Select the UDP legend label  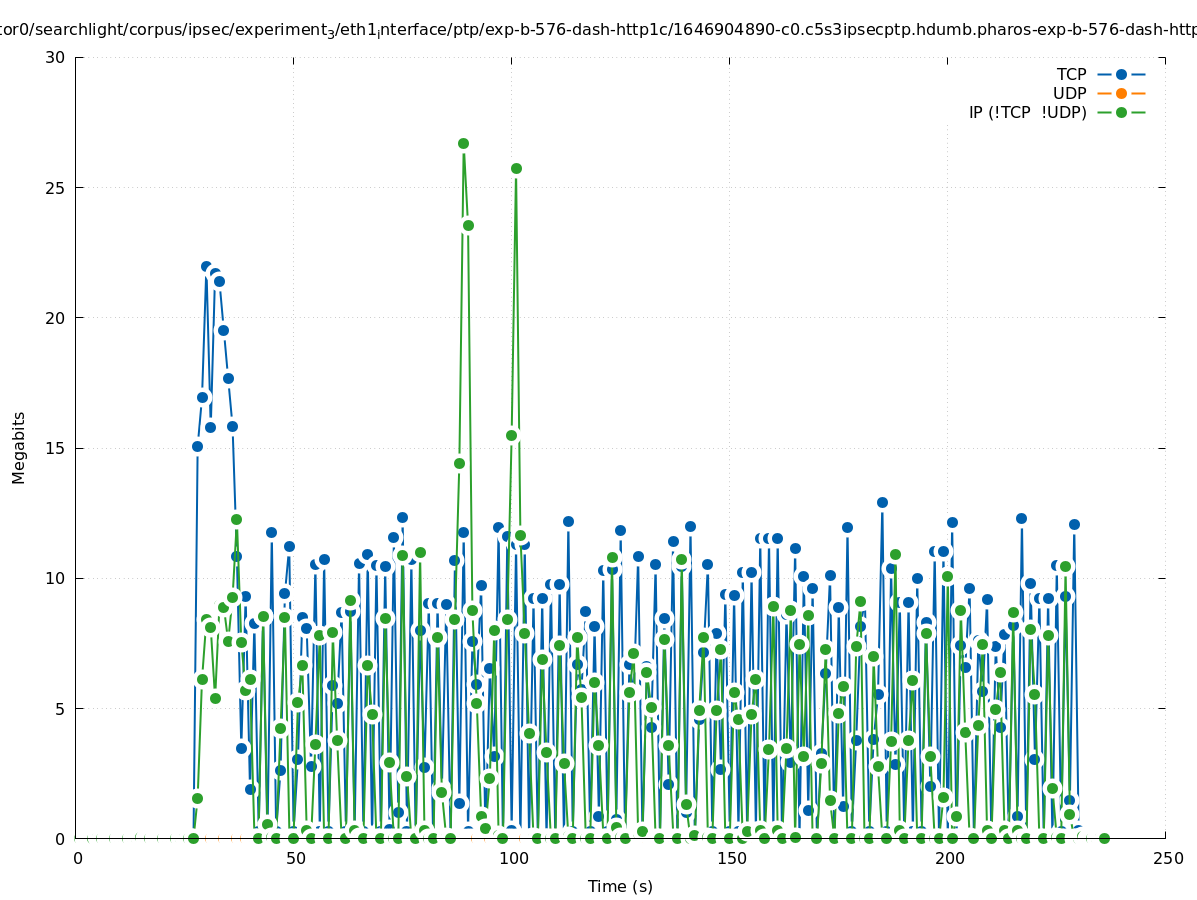[1069, 93]
